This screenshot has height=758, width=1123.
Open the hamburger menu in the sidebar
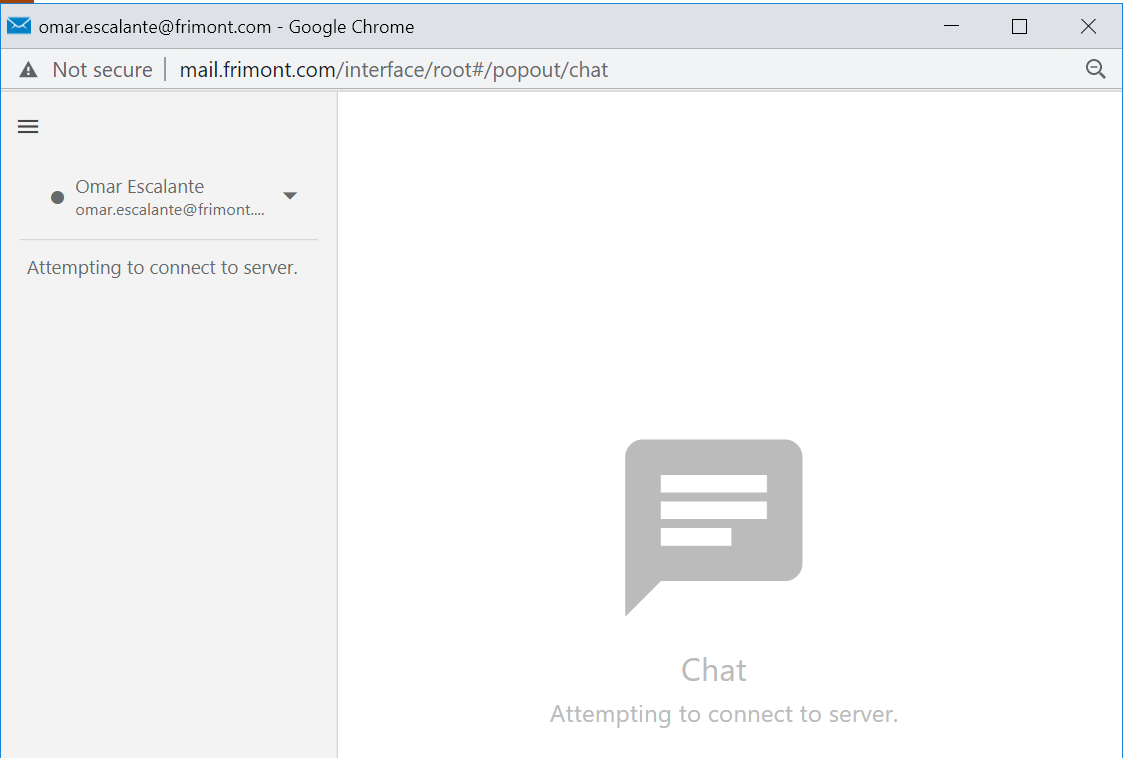click(28, 127)
